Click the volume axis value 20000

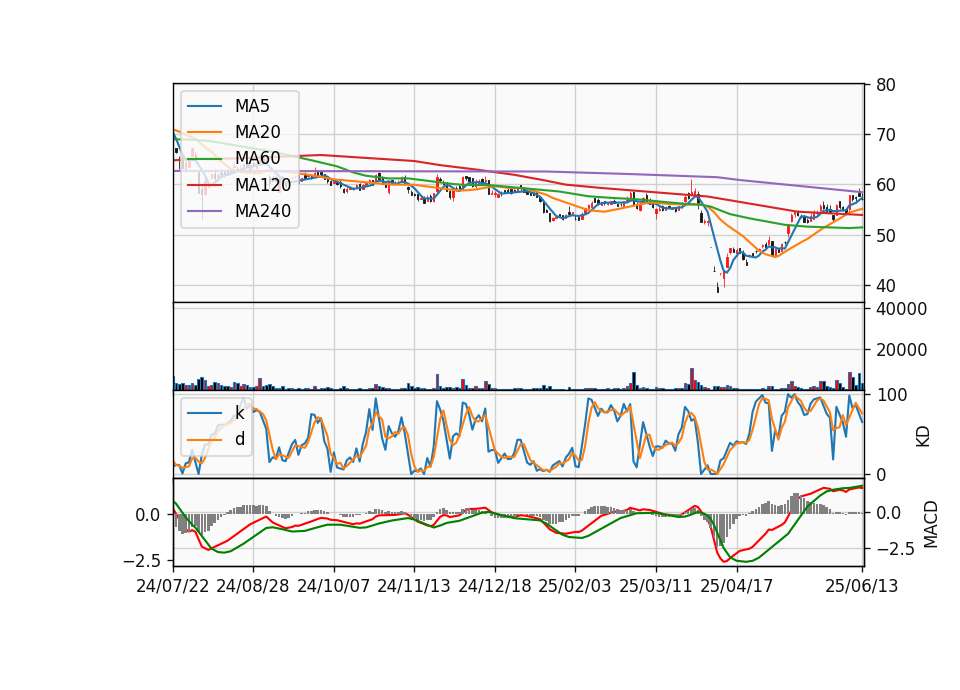click(x=901, y=350)
